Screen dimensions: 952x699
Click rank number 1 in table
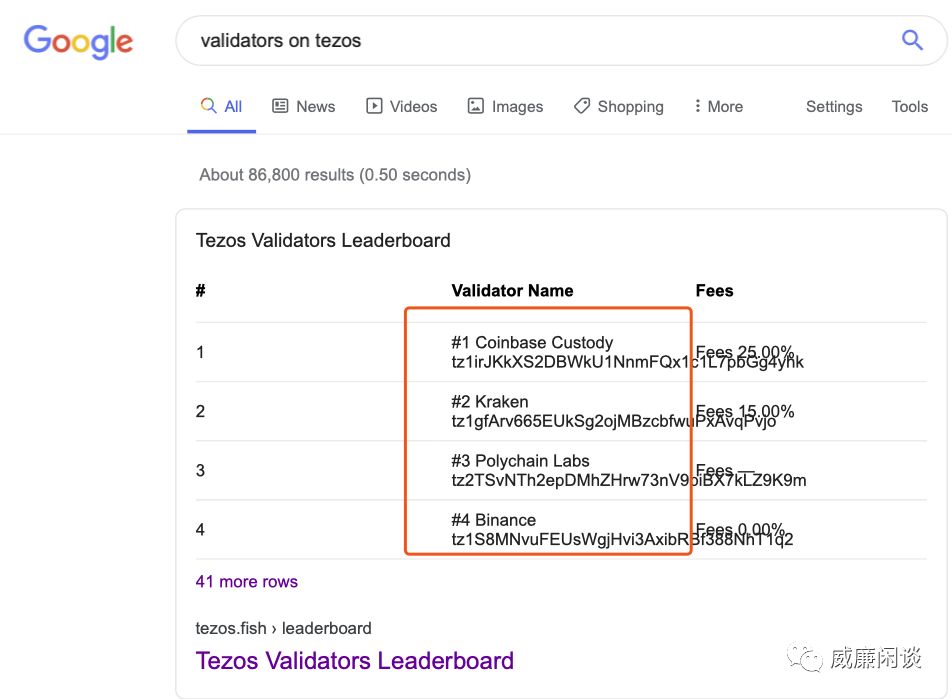[x=200, y=352]
